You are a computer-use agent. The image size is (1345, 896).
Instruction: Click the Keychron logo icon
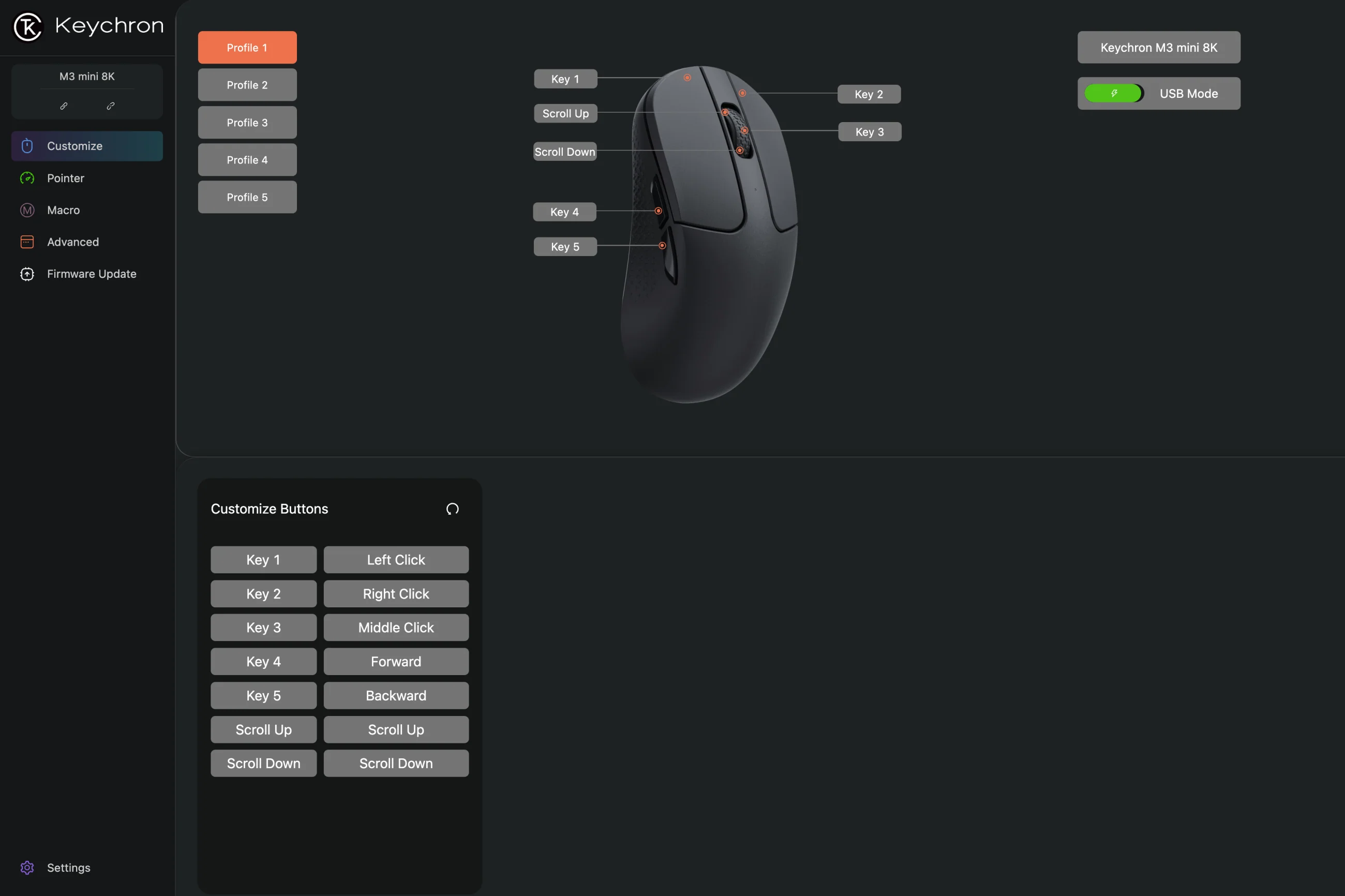(x=27, y=27)
